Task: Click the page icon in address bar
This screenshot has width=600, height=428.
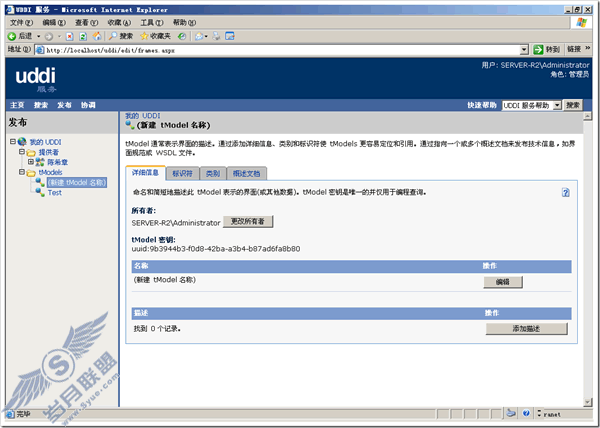Action: coord(40,50)
